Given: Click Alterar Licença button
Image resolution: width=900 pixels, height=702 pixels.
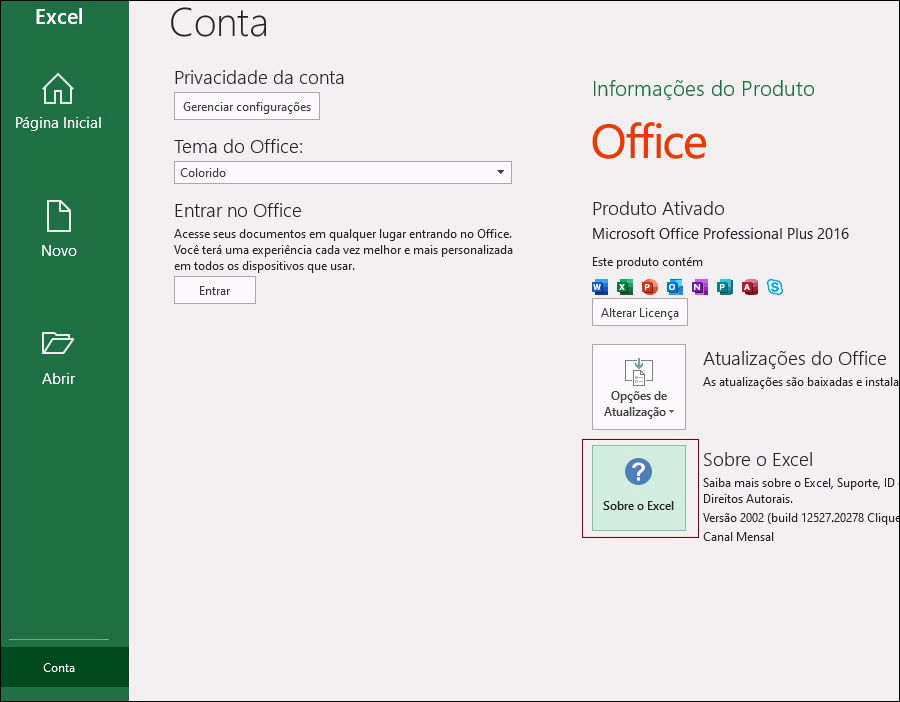Looking at the screenshot, I should (639, 312).
